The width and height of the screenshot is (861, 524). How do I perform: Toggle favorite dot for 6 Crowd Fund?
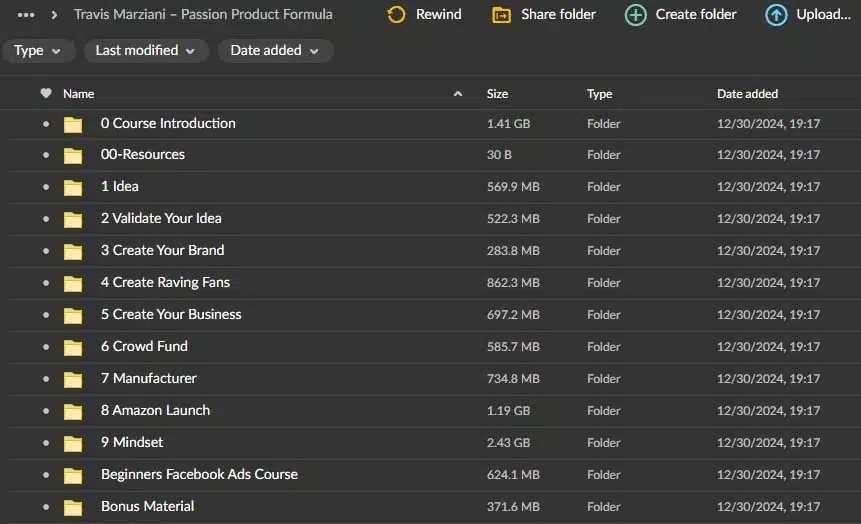[x=46, y=347]
